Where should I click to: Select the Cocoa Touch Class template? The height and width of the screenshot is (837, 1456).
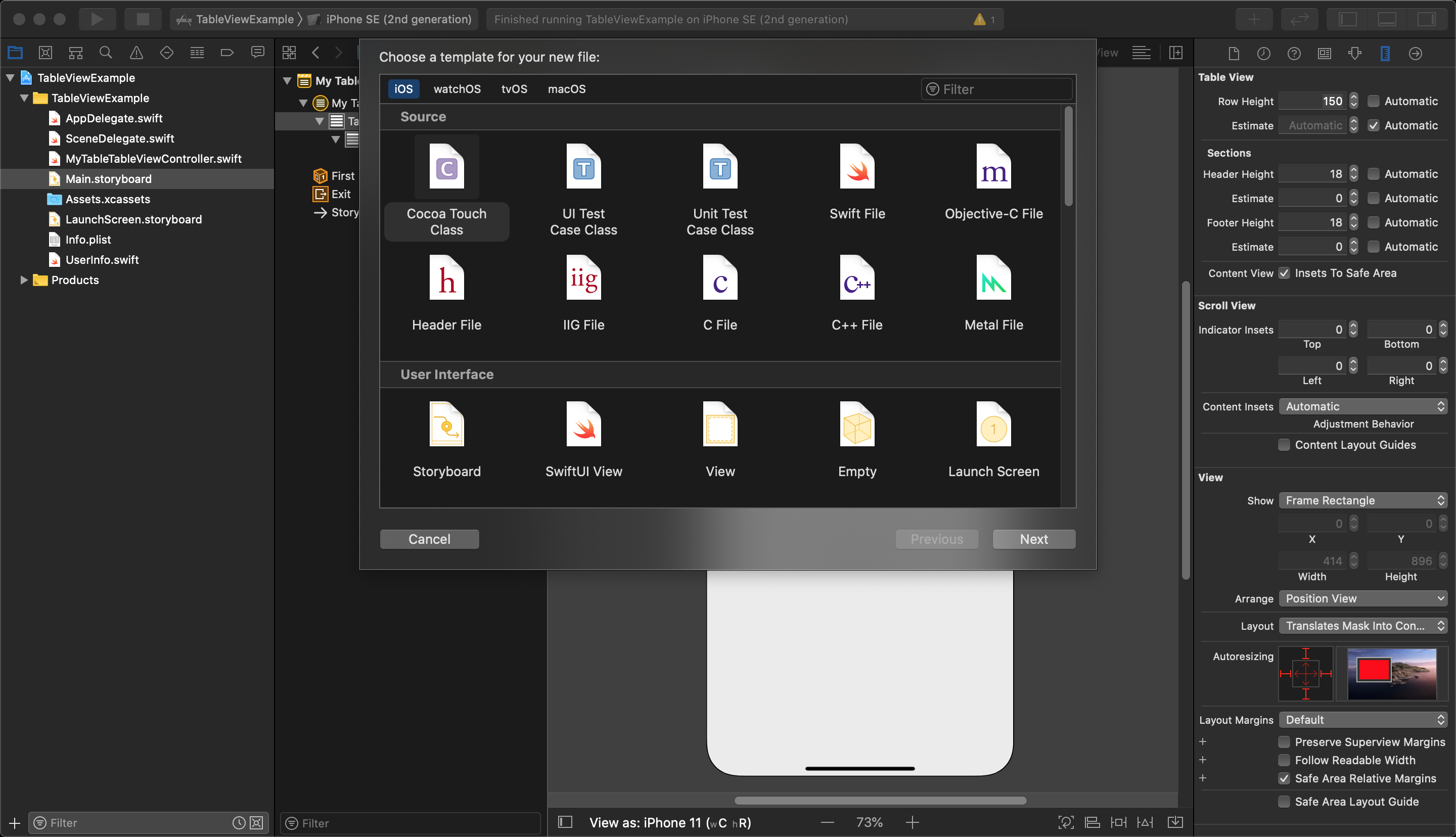446,189
